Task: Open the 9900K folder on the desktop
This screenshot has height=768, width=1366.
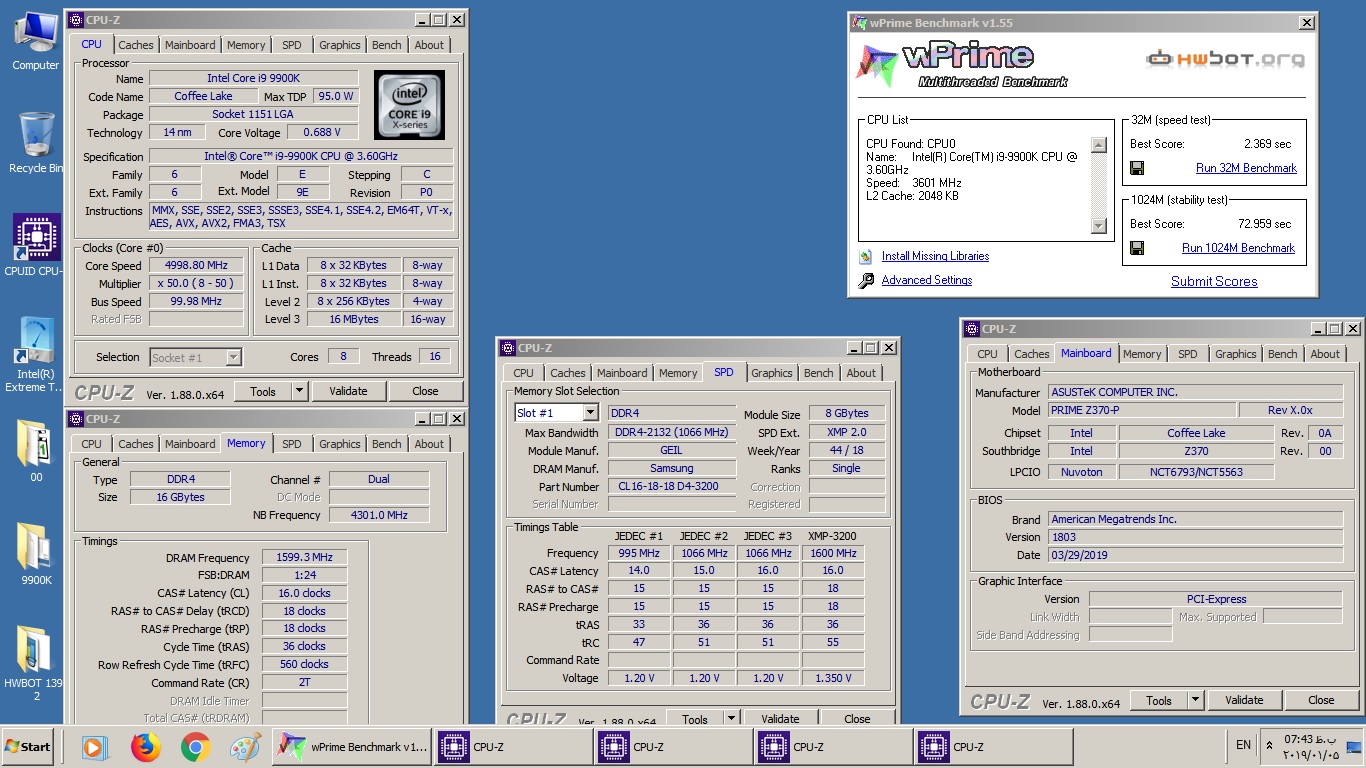Action: tap(35, 553)
